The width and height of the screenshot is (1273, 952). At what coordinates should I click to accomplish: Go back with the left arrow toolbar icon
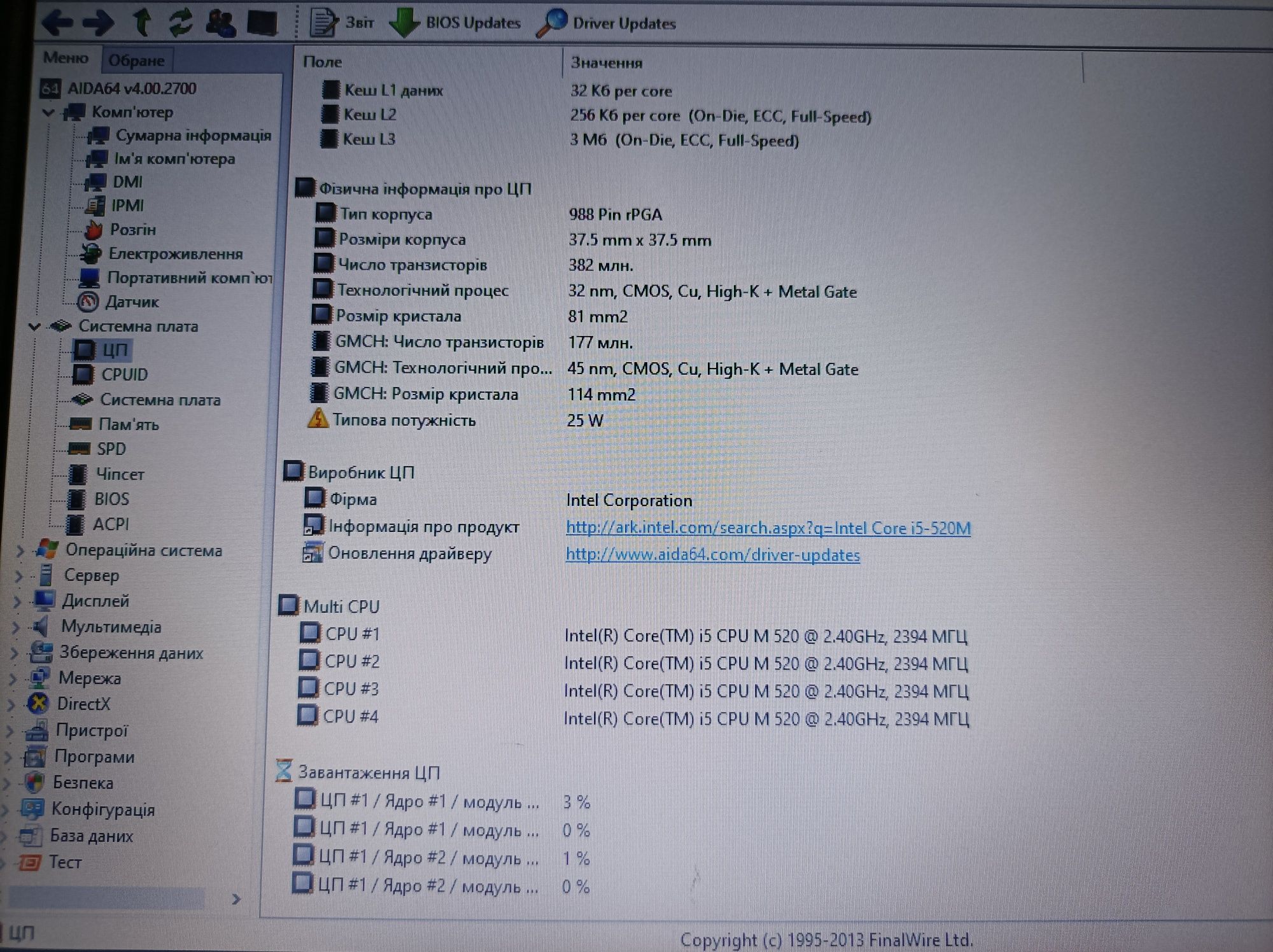coord(57,23)
